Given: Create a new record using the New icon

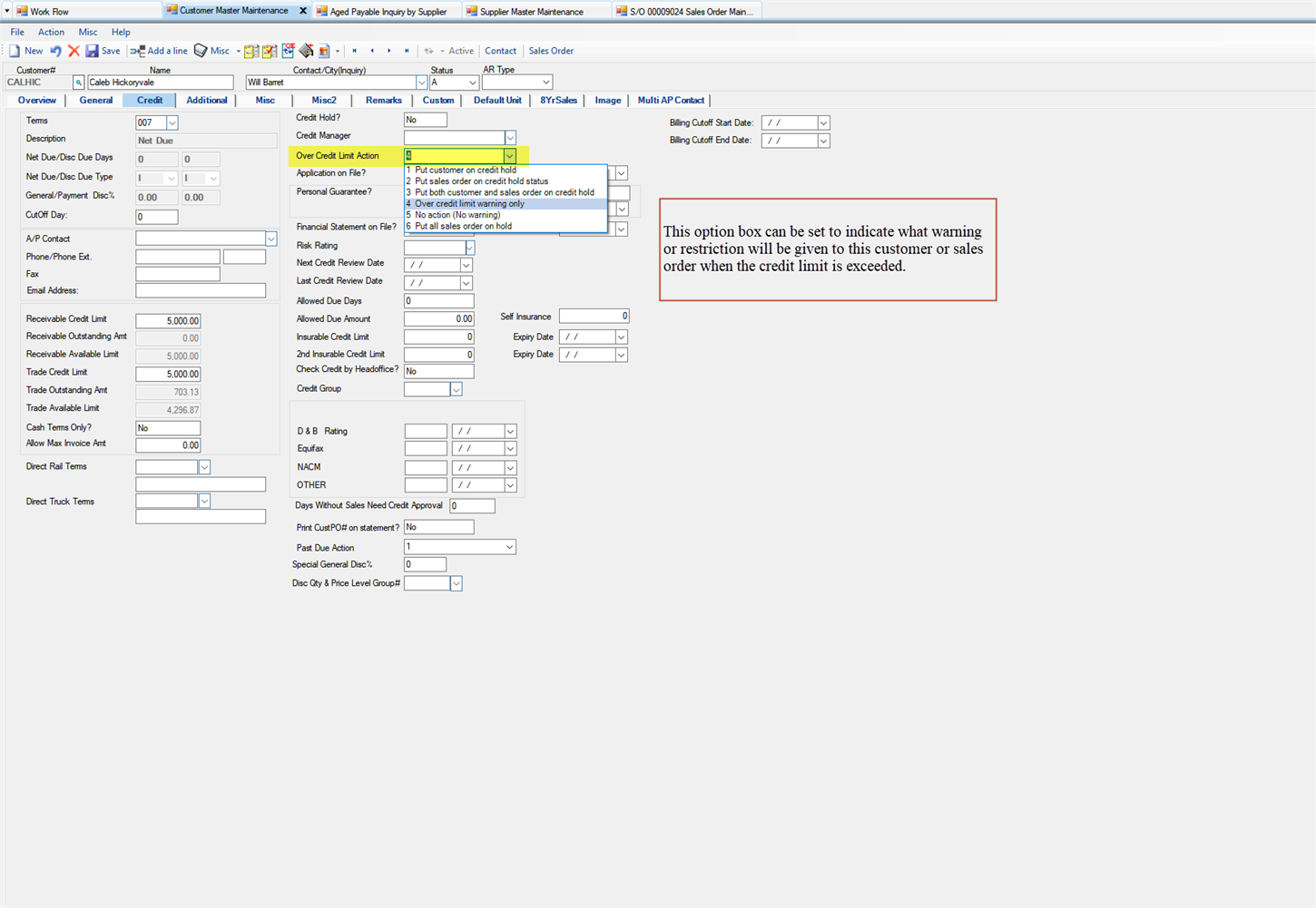Looking at the screenshot, I should pos(15,51).
